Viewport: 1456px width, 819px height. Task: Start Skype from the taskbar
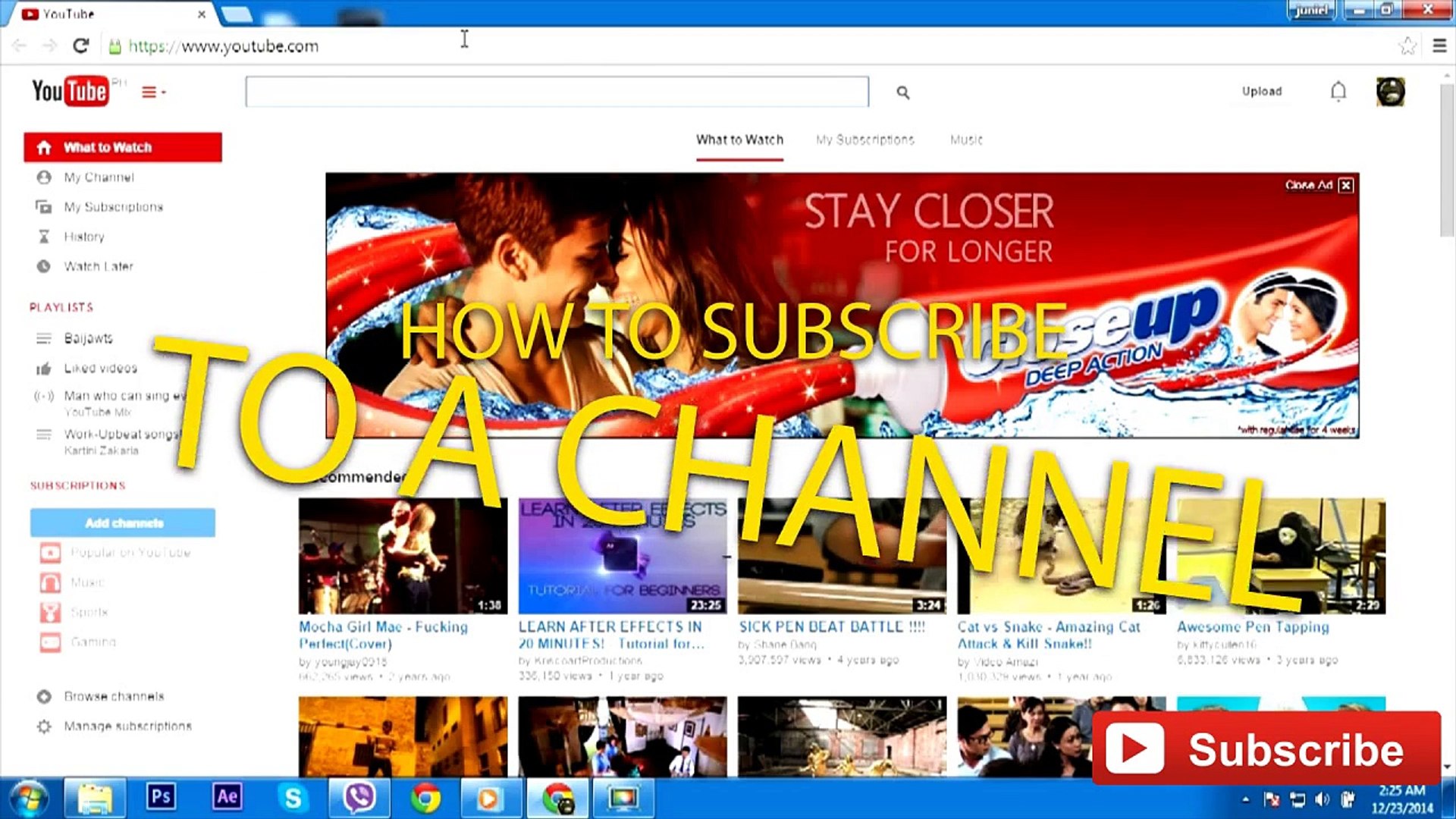[292, 798]
